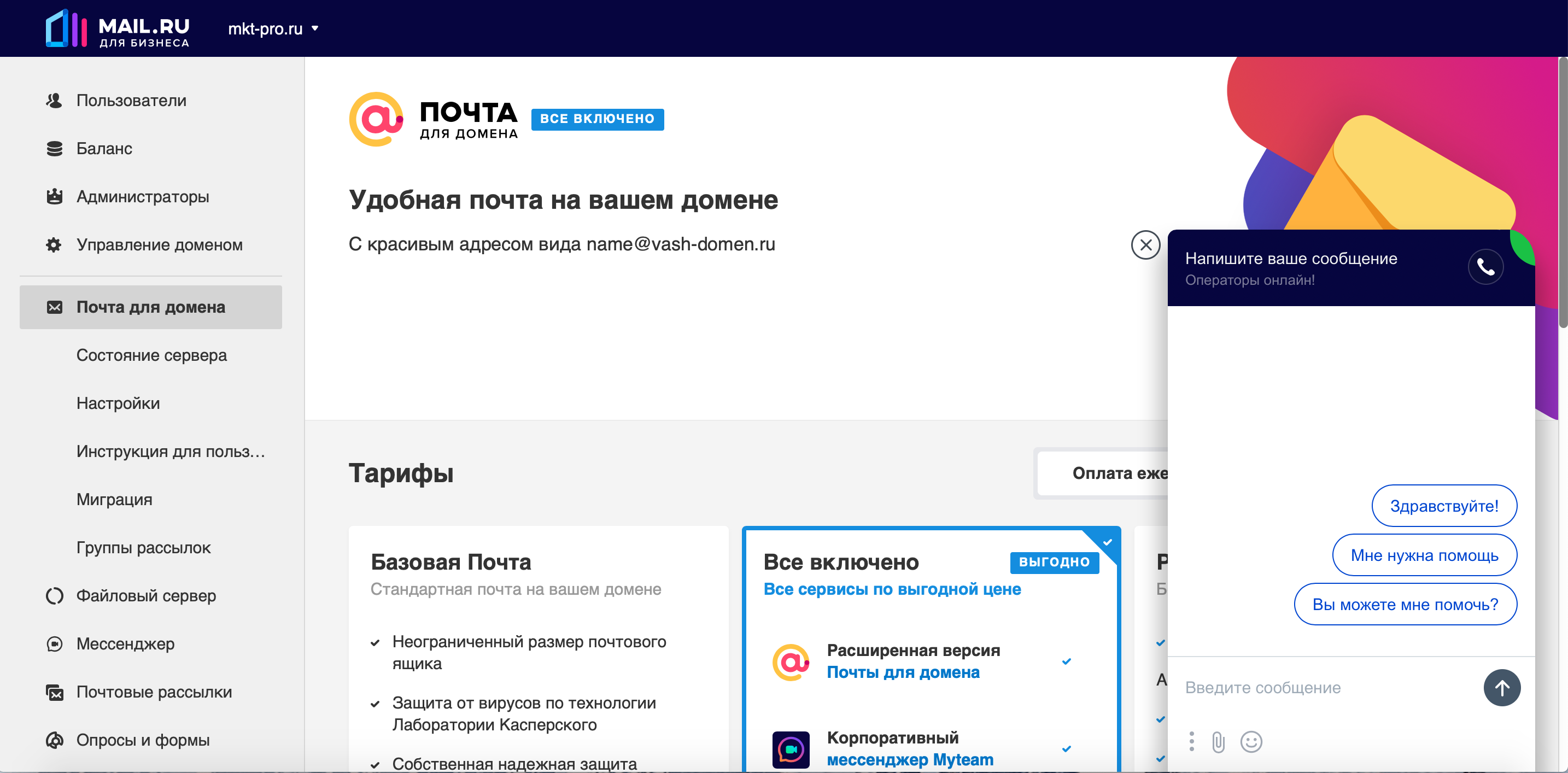Click the selected checkmark corner on Все включено

tap(1107, 542)
